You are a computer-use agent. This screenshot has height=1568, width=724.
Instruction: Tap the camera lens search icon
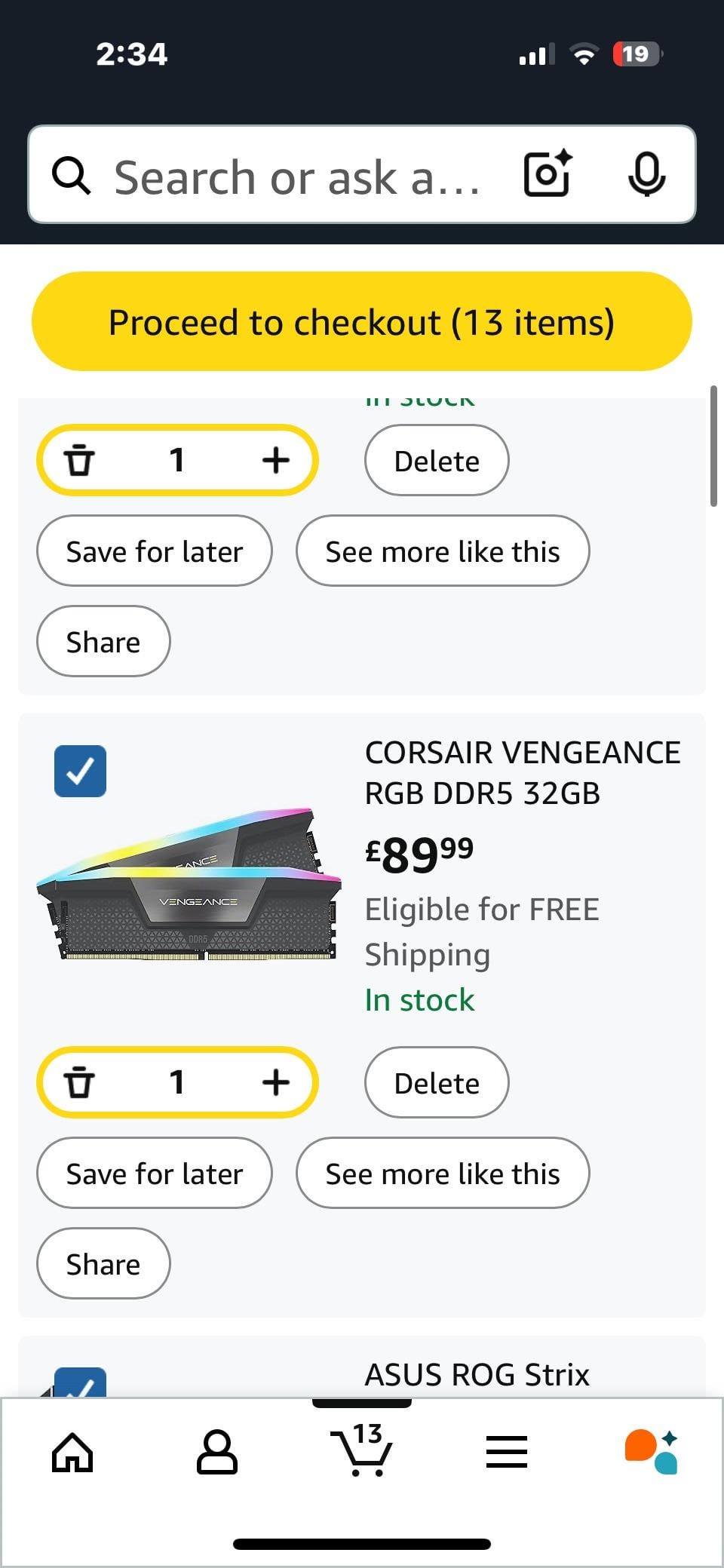pos(548,174)
